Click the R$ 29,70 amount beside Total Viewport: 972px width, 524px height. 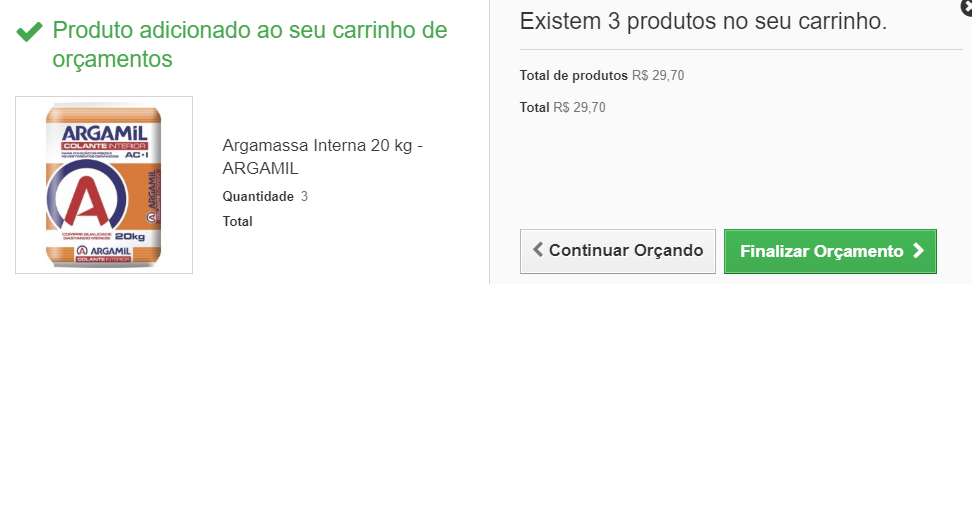pos(579,107)
